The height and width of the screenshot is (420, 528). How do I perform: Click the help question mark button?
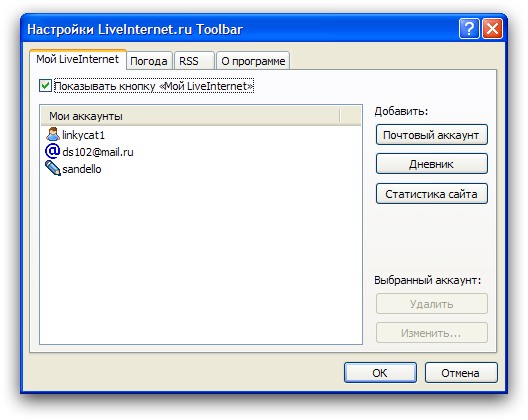[x=469, y=29]
